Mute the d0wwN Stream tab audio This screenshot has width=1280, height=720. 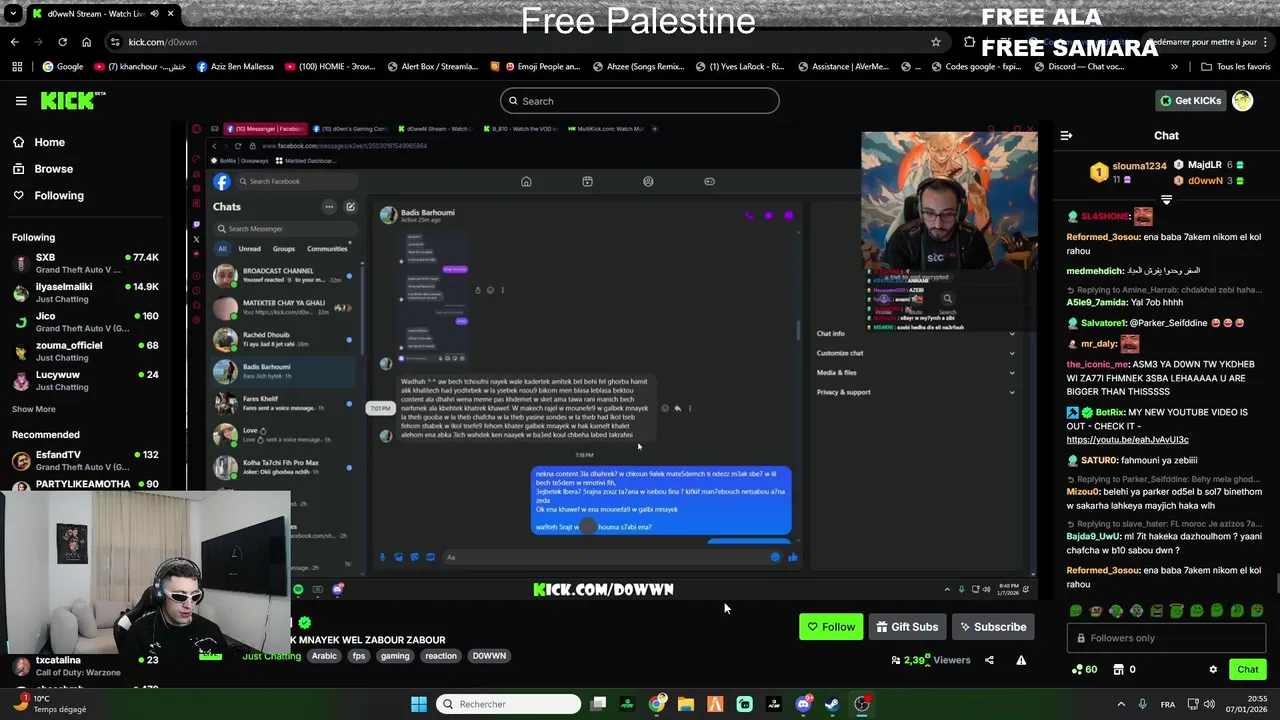point(154,14)
